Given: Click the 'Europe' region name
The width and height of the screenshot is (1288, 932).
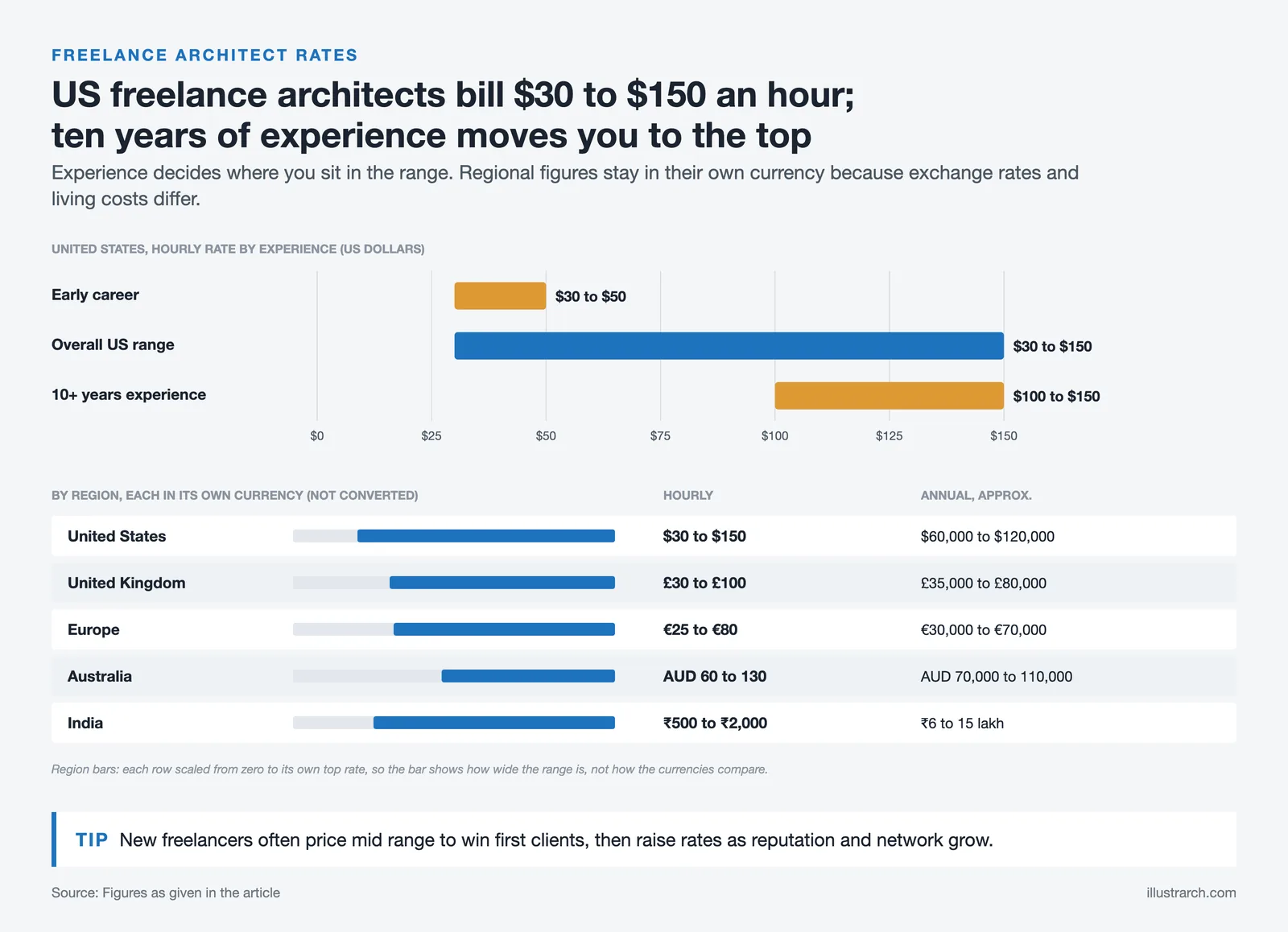Looking at the screenshot, I should (x=93, y=629).
